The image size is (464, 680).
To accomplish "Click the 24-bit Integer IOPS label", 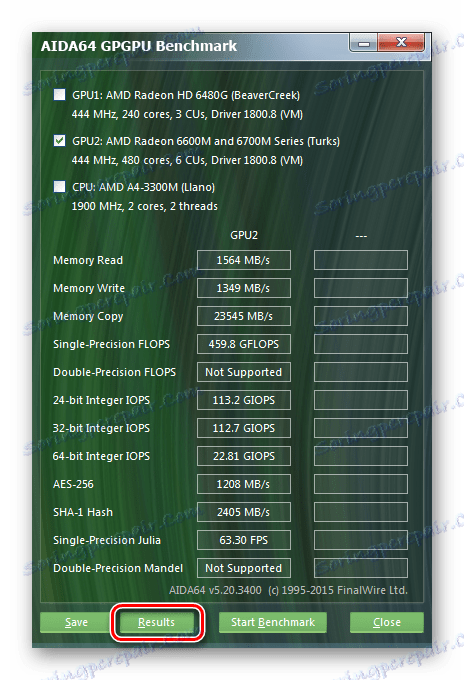I will point(101,400).
